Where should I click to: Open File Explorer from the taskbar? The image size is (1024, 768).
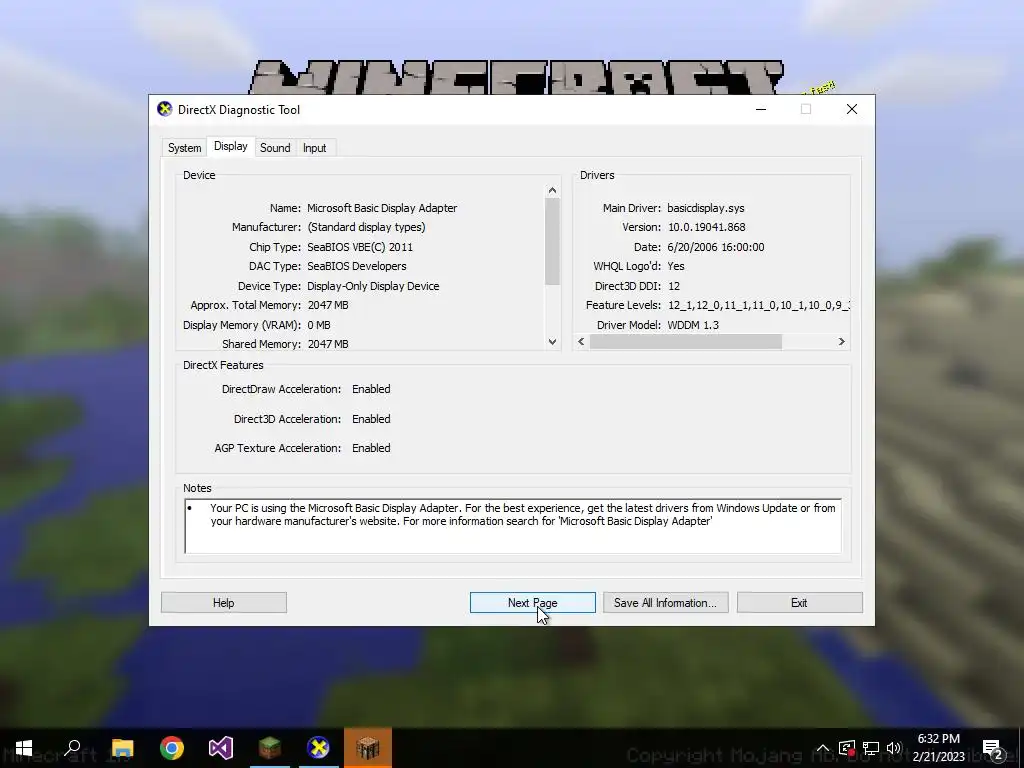tap(122, 748)
